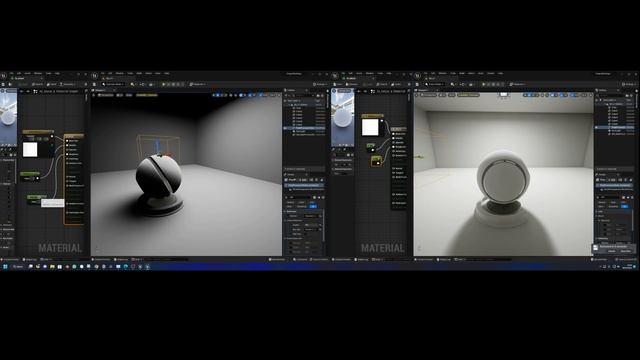Select highlighted actor row in left Outliner
The height and width of the screenshot is (360, 640).
pos(305,128)
